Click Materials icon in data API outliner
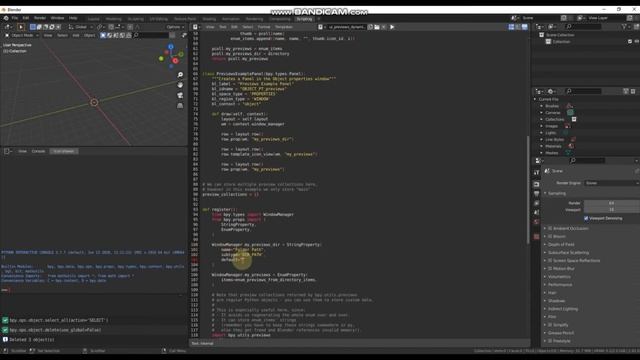Screen dimensions: 640x360 571,146
